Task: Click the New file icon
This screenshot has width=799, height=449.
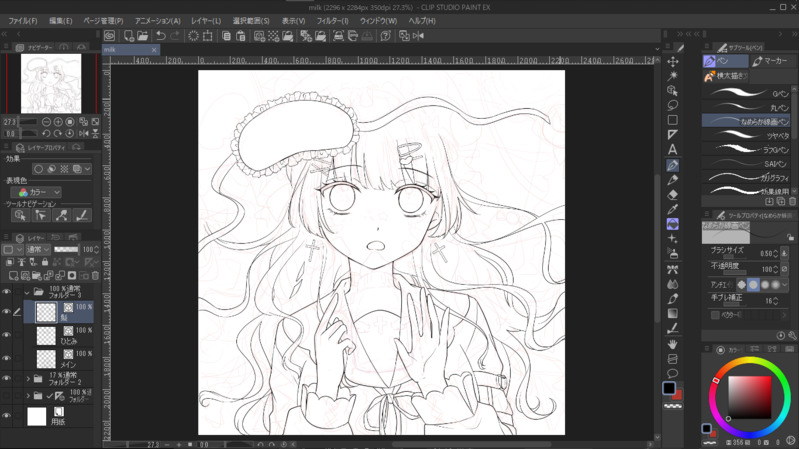Action: coord(129,36)
